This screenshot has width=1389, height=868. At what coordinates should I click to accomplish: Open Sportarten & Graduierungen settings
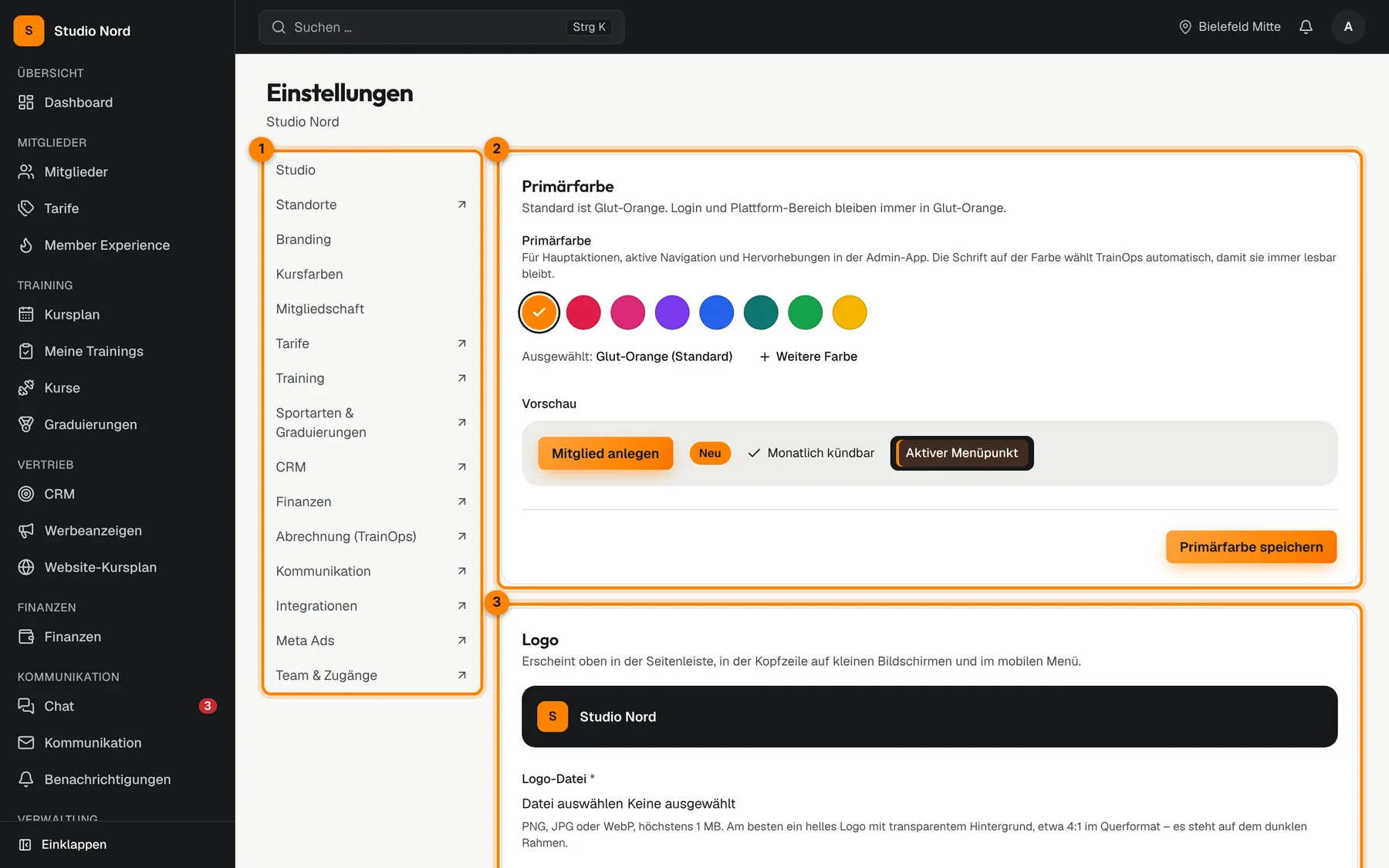(372, 423)
